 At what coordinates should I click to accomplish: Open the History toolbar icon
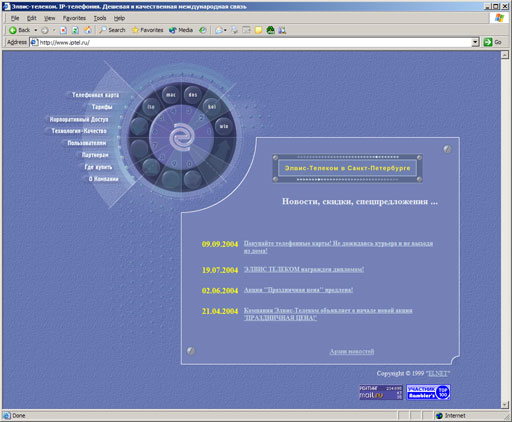coord(202,30)
